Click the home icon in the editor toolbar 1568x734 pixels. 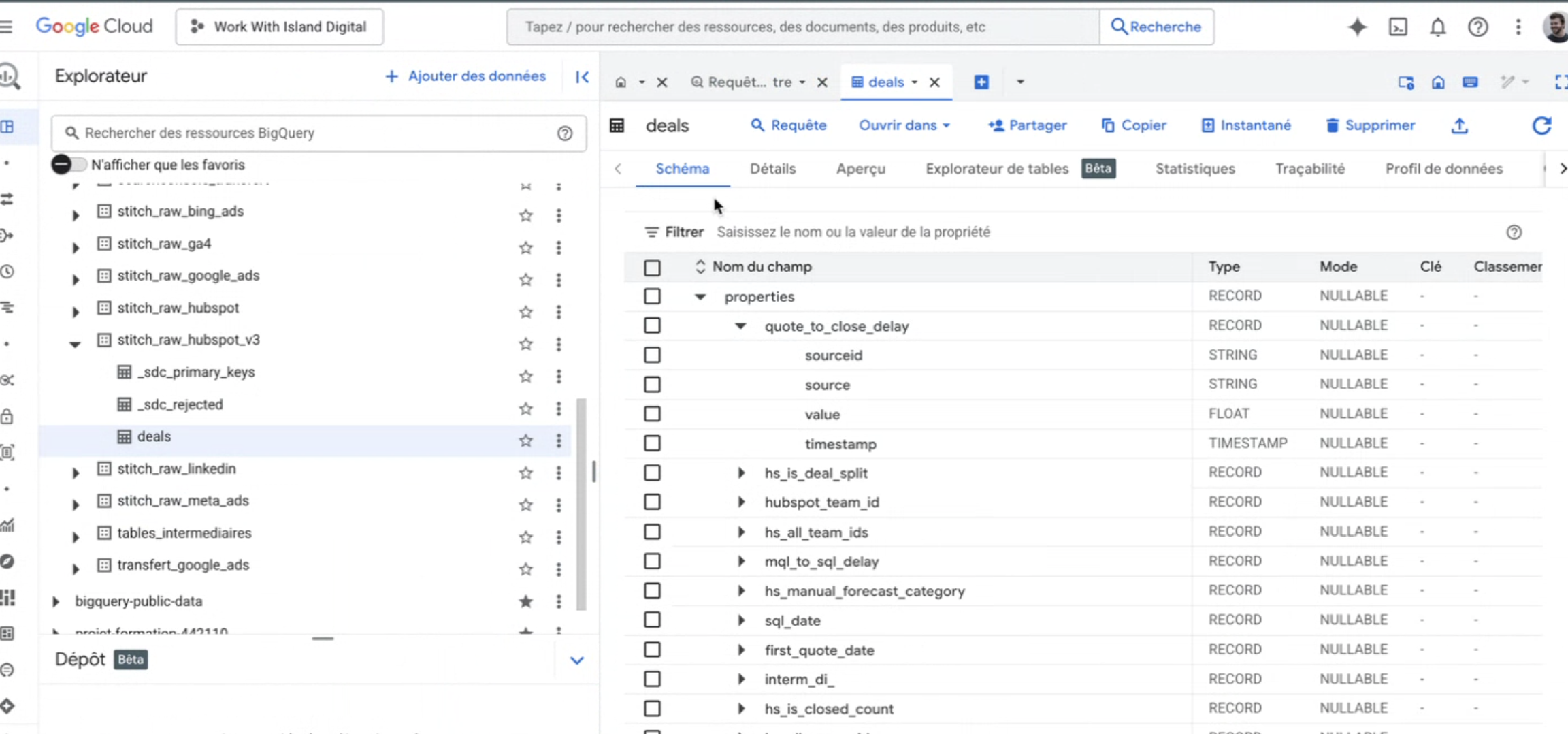tap(1439, 82)
